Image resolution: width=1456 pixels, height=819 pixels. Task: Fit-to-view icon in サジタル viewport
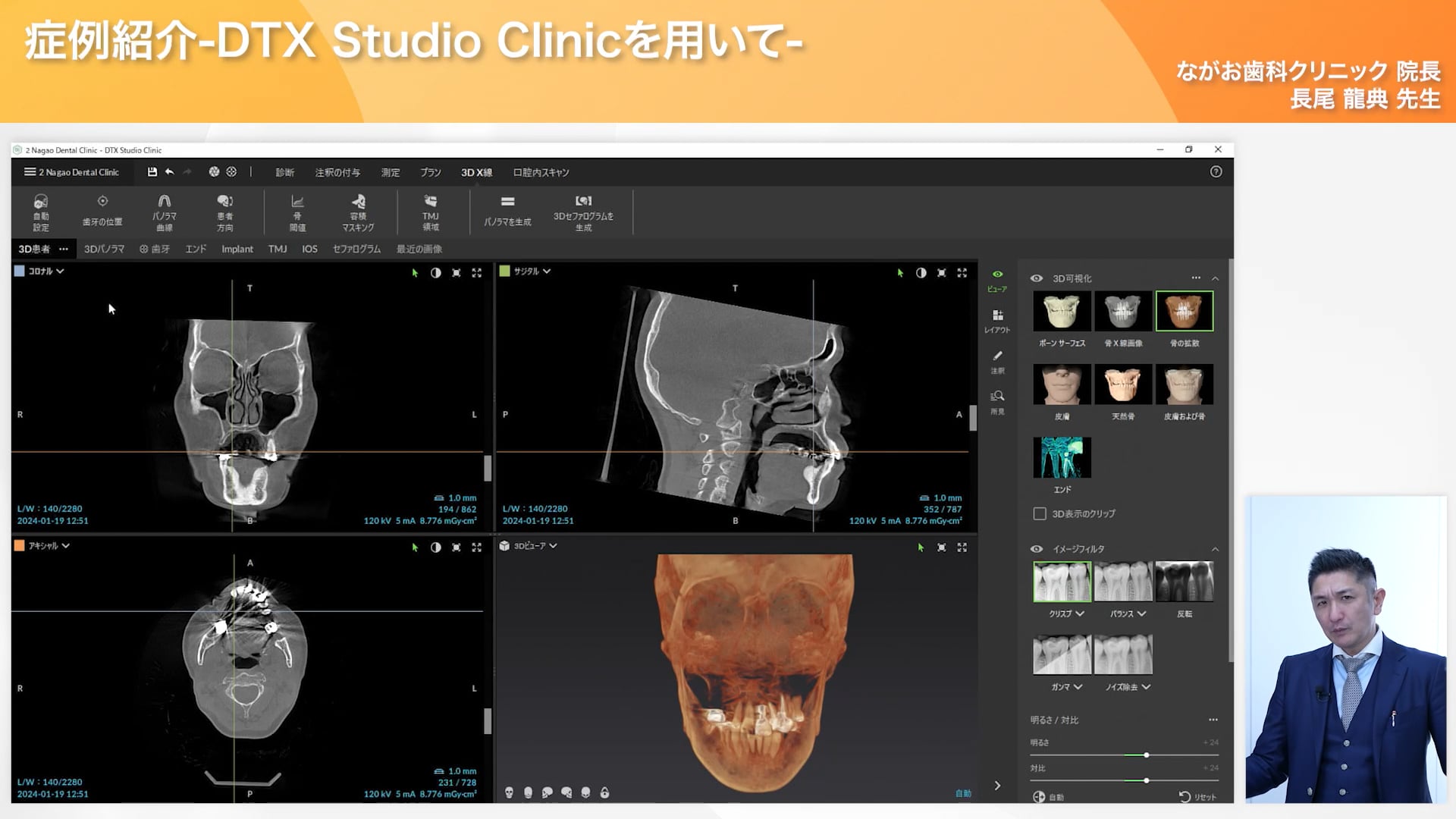pos(941,273)
